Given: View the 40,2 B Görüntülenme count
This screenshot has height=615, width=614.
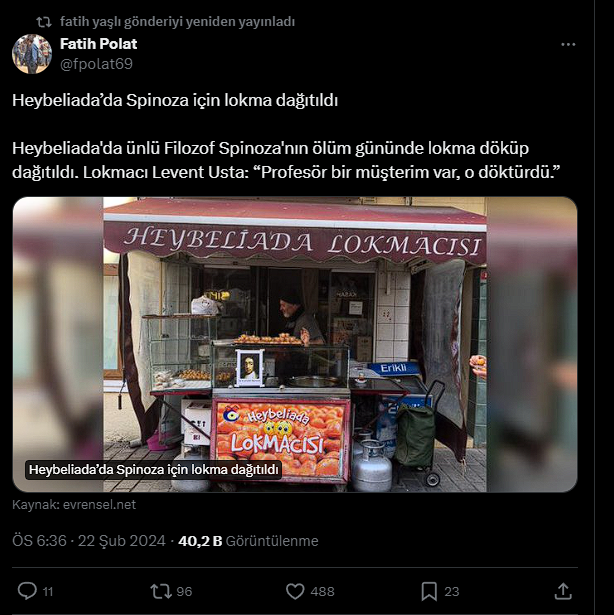Looking at the screenshot, I should (x=248, y=541).
